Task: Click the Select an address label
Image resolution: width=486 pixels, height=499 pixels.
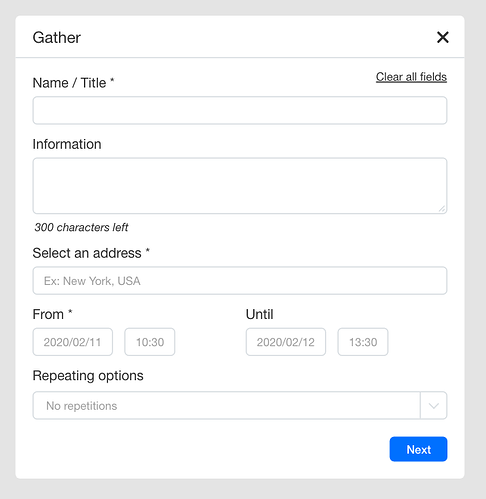Action: click(x=91, y=253)
